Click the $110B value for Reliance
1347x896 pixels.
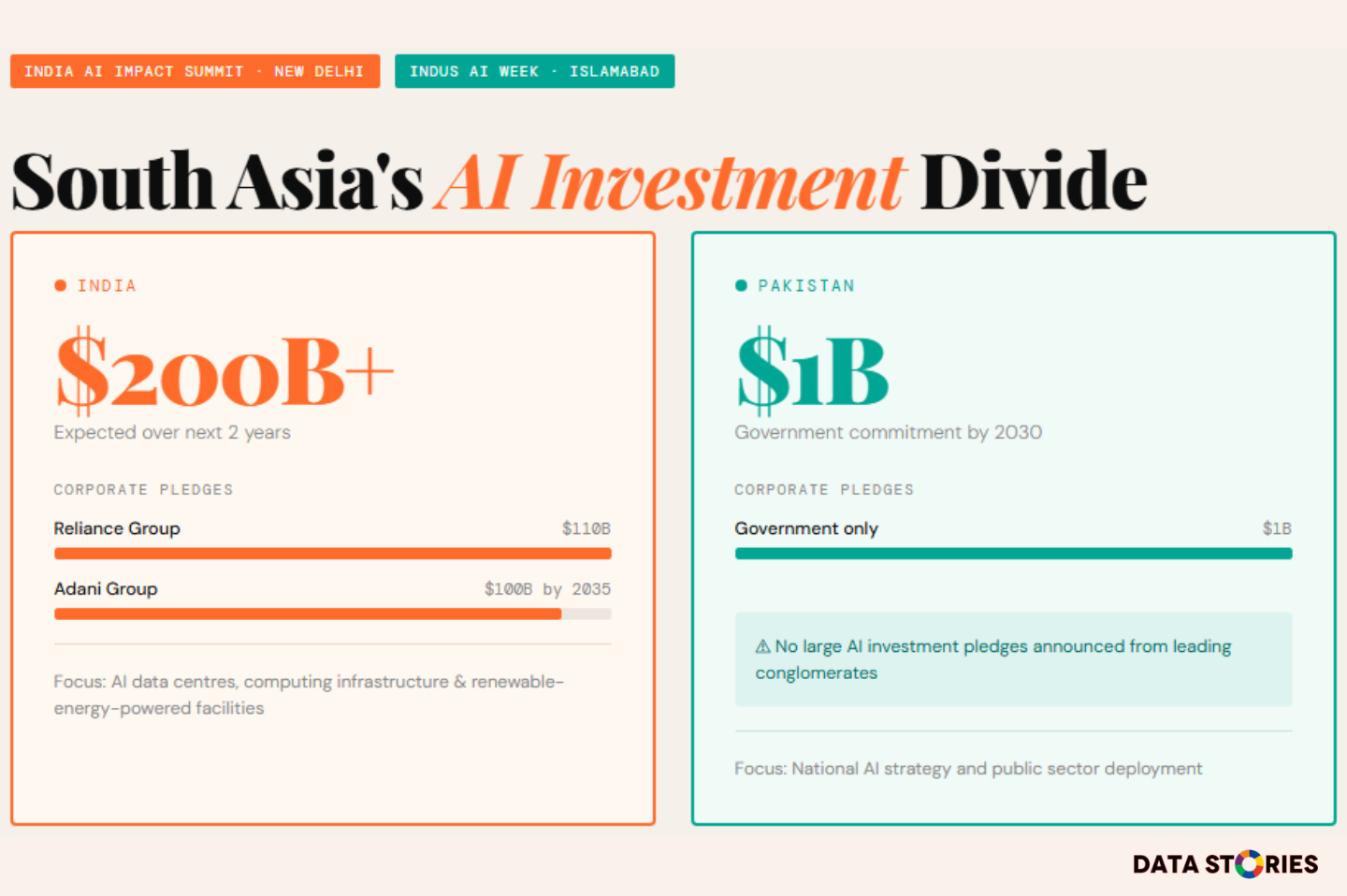[586, 528]
